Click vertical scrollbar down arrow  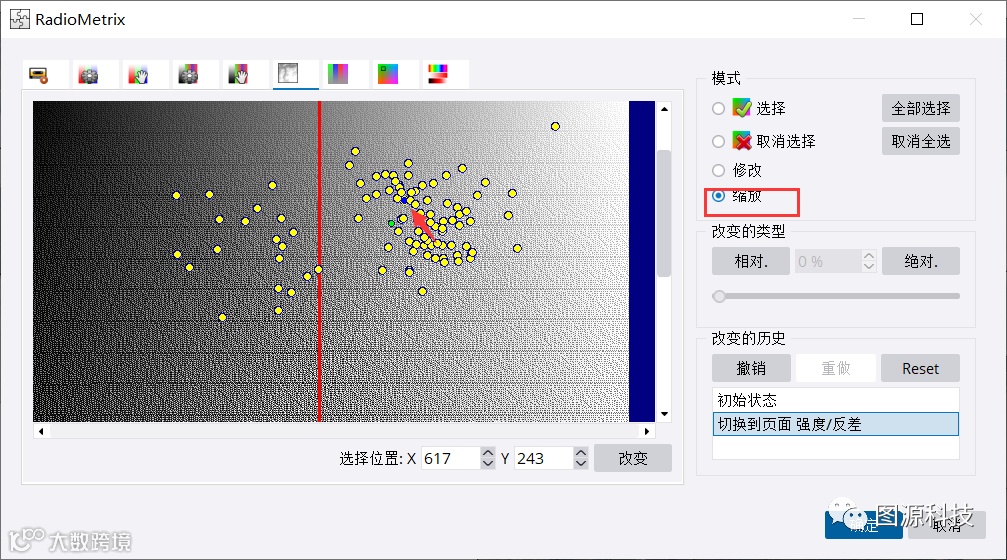click(665, 414)
